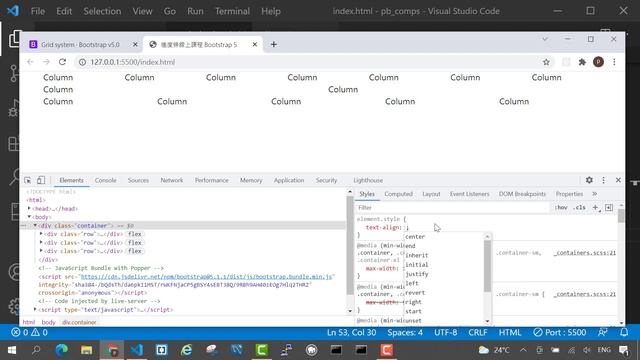Collapse the body element node

[29, 217]
